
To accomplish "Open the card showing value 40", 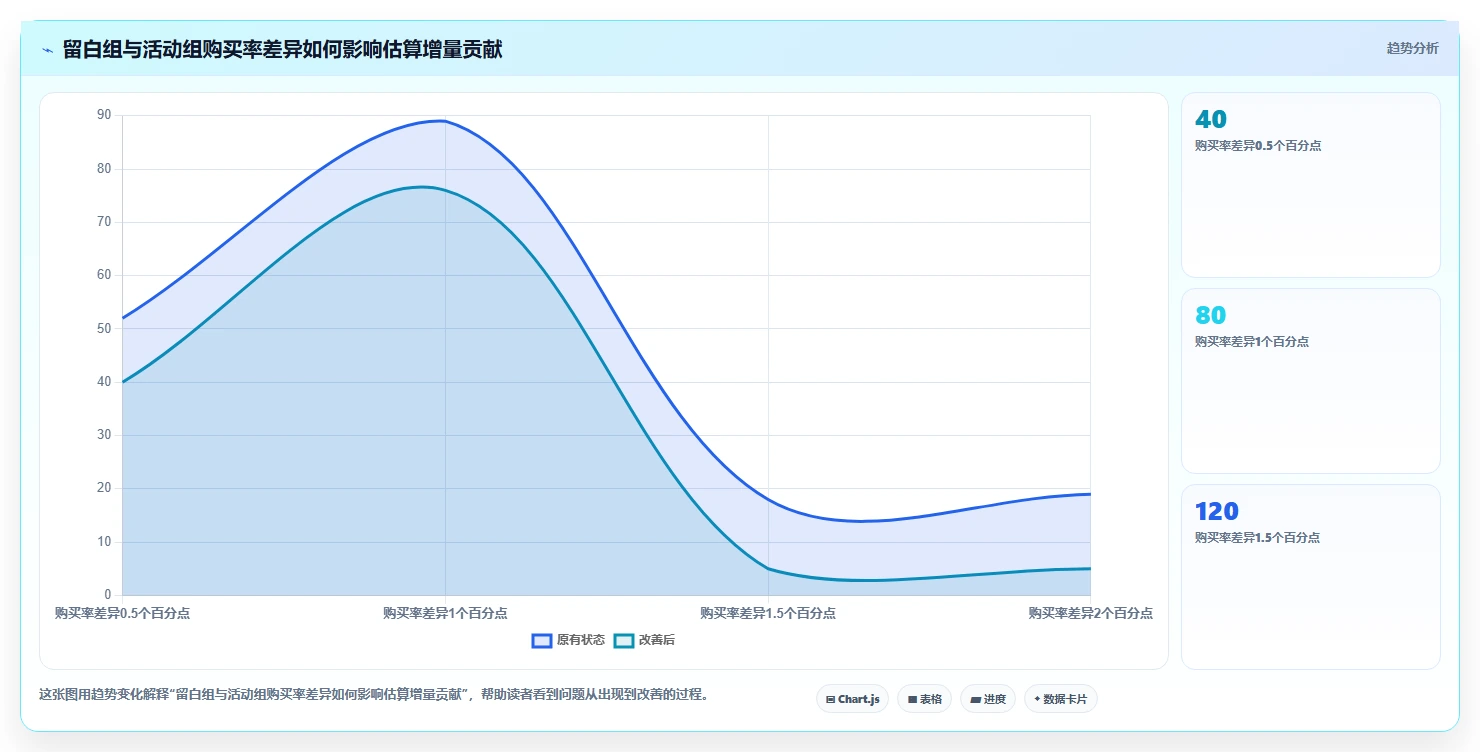I will click(x=1311, y=185).
